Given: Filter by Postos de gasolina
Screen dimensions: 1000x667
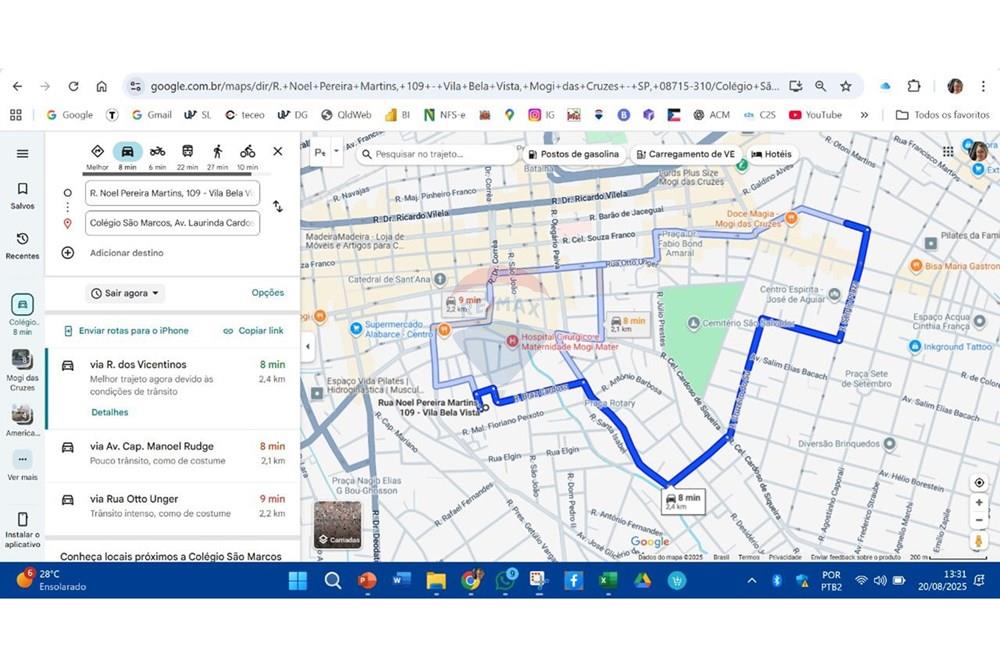Looking at the screenshot, I should pos(573,155).
